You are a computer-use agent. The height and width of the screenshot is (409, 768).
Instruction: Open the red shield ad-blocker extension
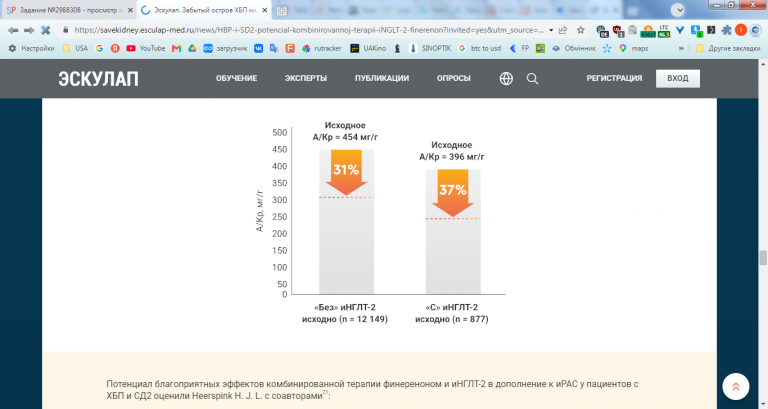[x=618, y=31]
